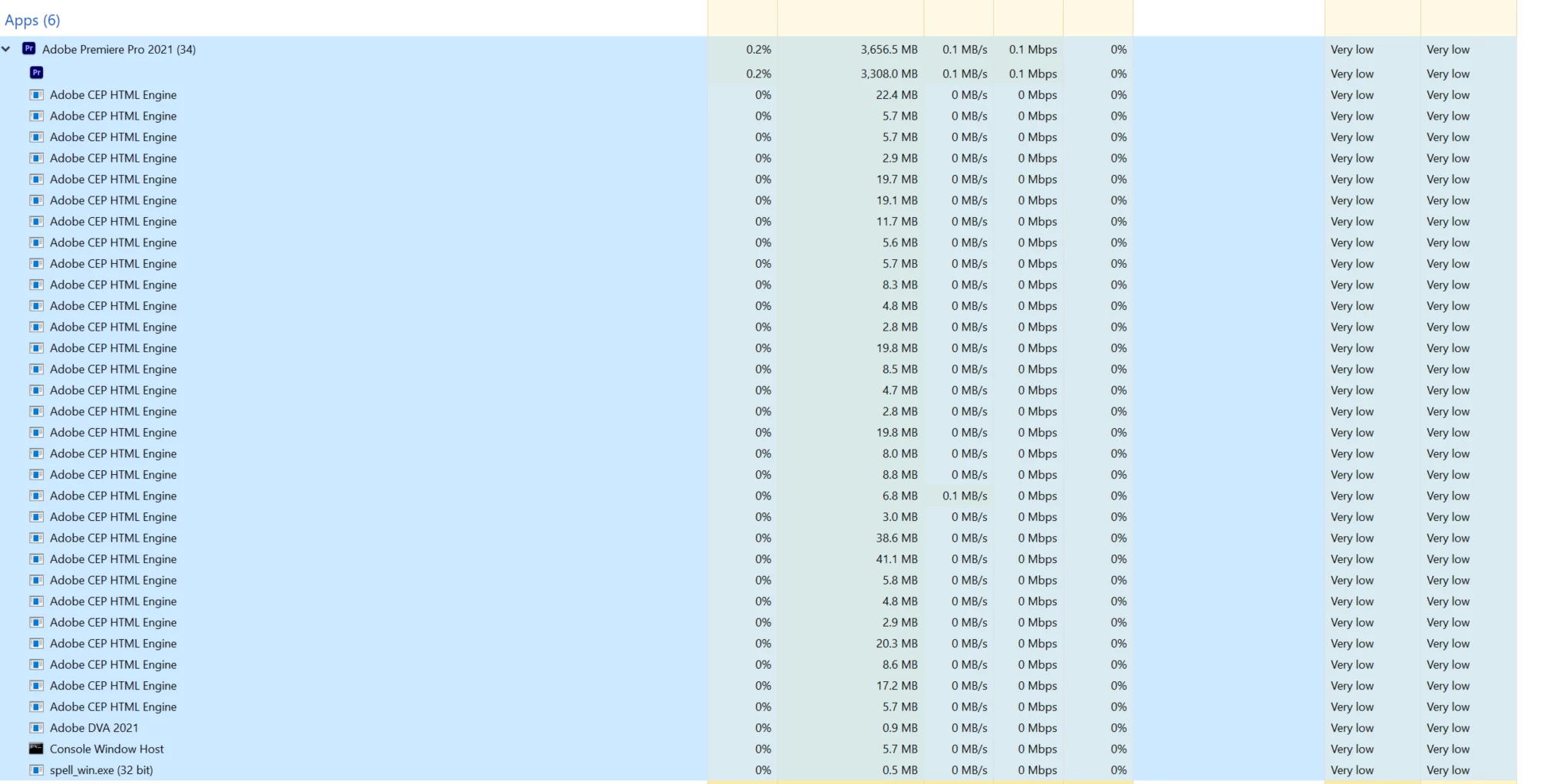Click icon of CEP HTML Engine row using 8.6 MB
This screenshot has height=784, width=1554.
[x=36, y=664]
